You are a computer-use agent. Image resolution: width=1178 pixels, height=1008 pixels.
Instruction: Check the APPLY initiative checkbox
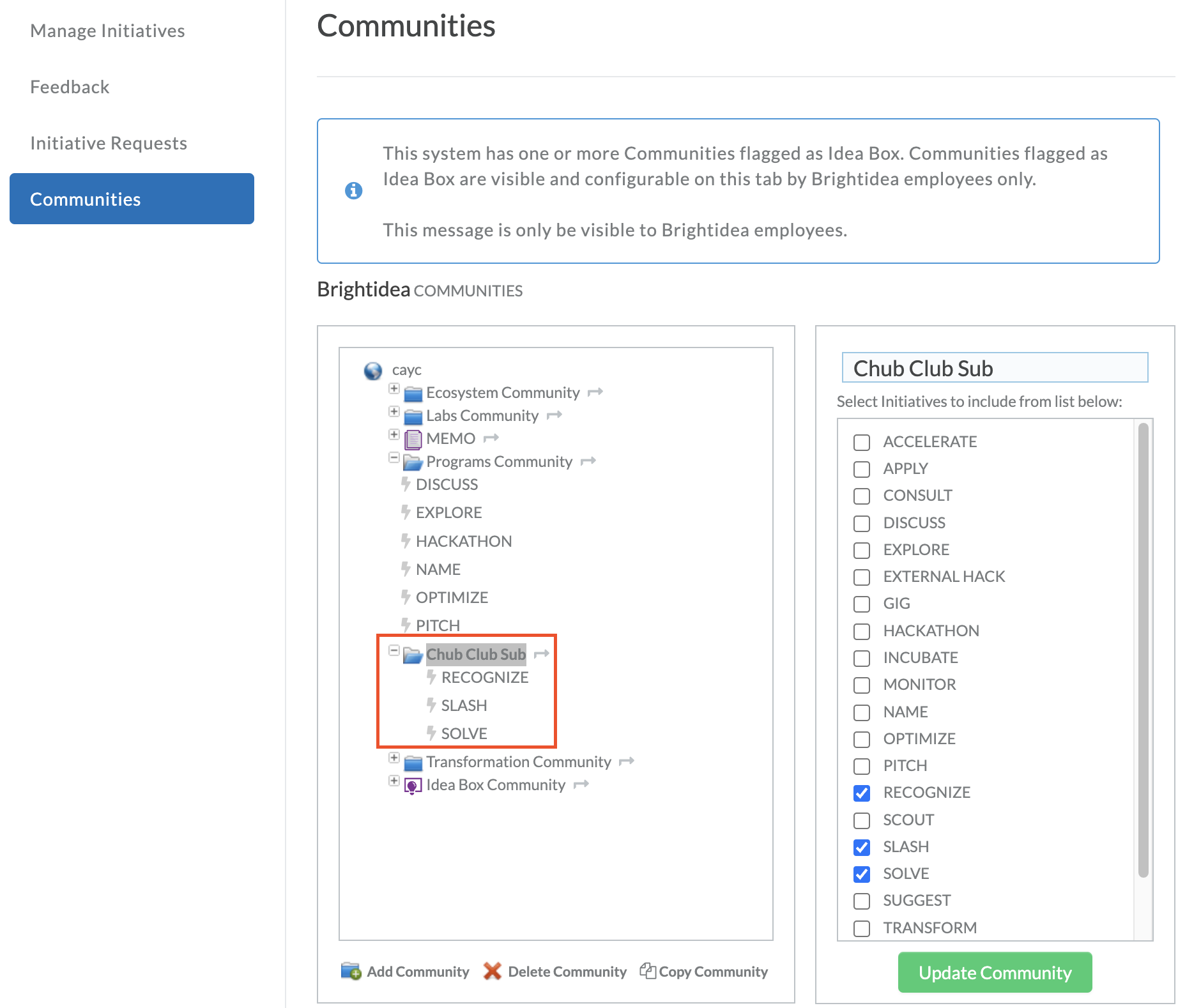862,470
